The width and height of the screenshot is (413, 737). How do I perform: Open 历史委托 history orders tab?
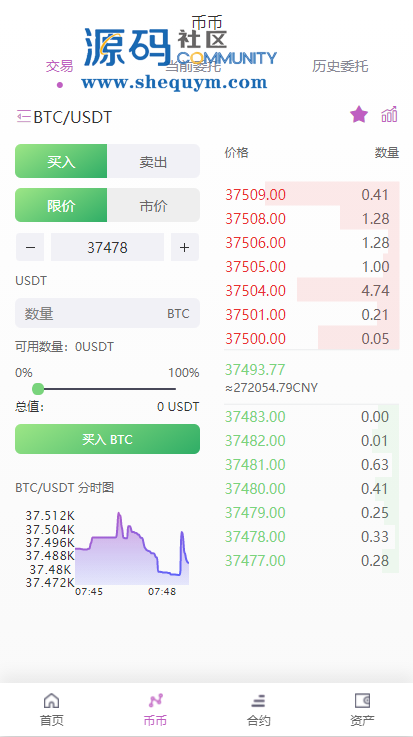(340, 66)
